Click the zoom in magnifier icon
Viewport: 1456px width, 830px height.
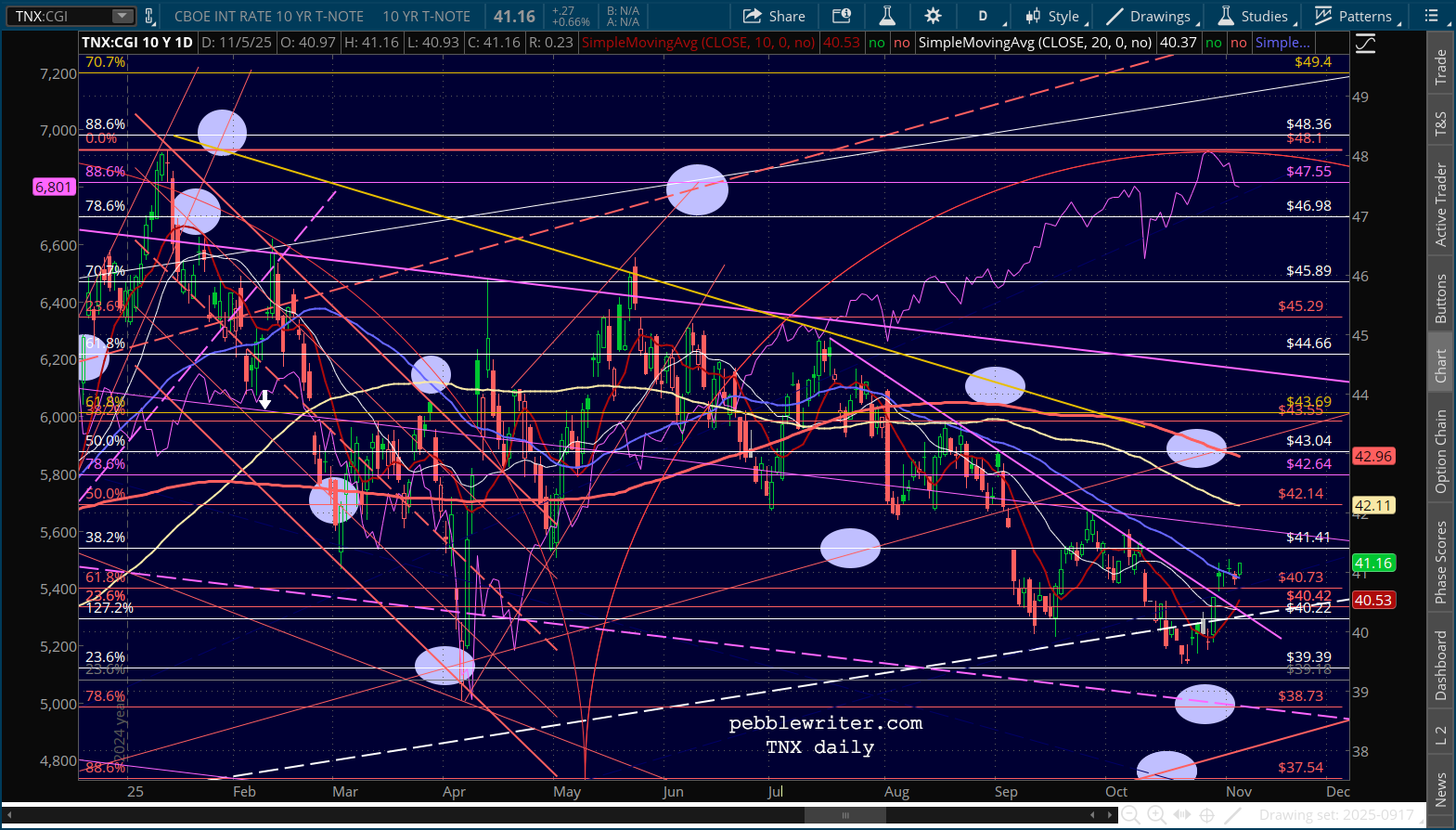tap(1156, 815)
